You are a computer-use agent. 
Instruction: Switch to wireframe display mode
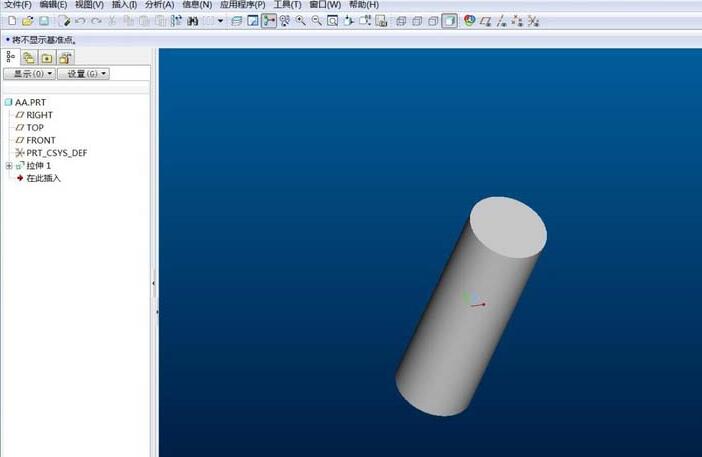click(x=401, y=21)
